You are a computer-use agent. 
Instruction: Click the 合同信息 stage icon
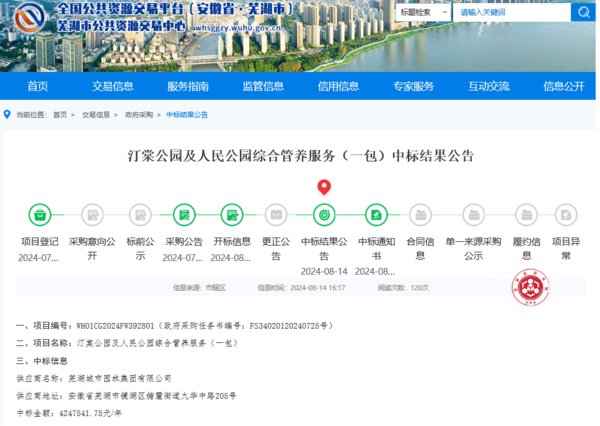point(421,214)
